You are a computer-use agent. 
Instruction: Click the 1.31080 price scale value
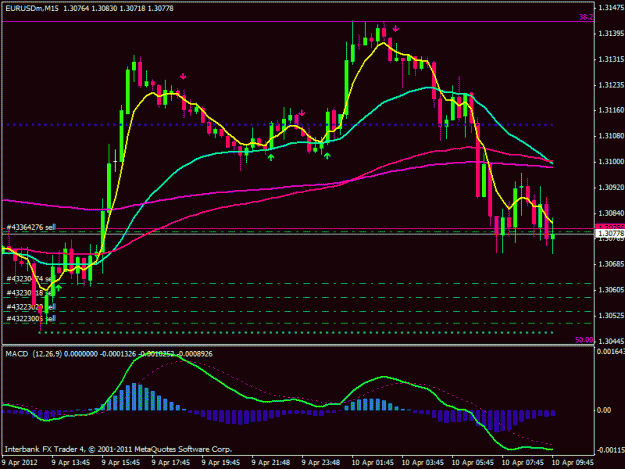(x=611, y=136)
